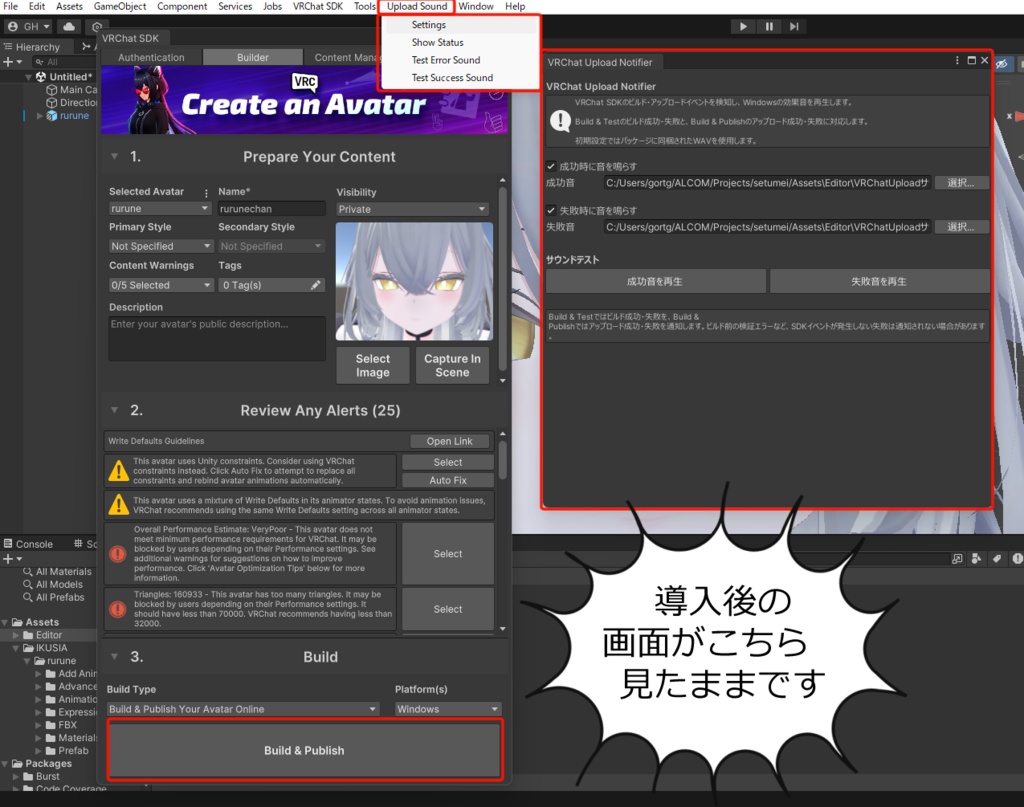
Task: Click 選択 button for success sound path
Action: click(961, 183)
